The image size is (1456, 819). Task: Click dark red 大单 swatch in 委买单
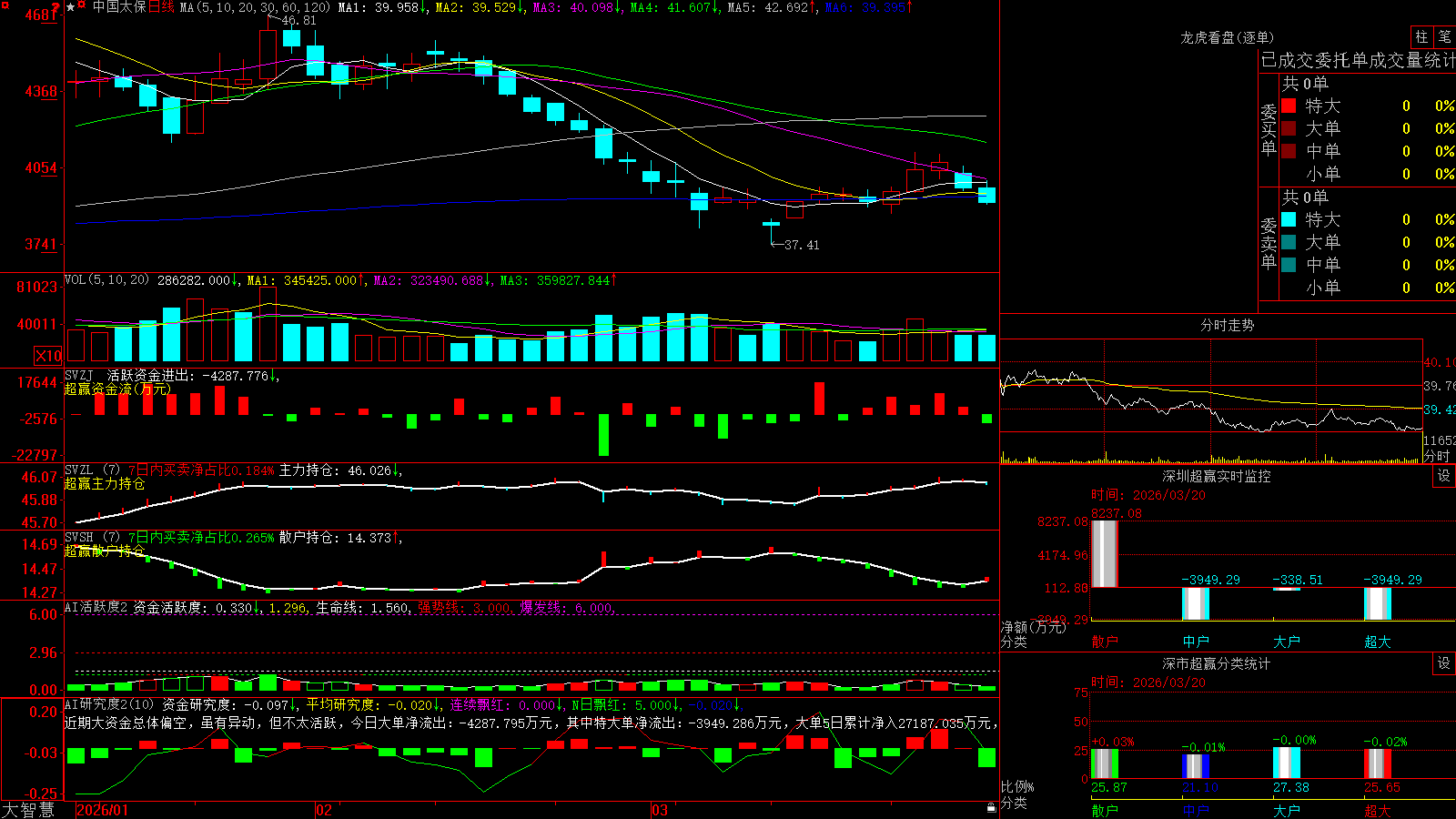click(1289, 128)
